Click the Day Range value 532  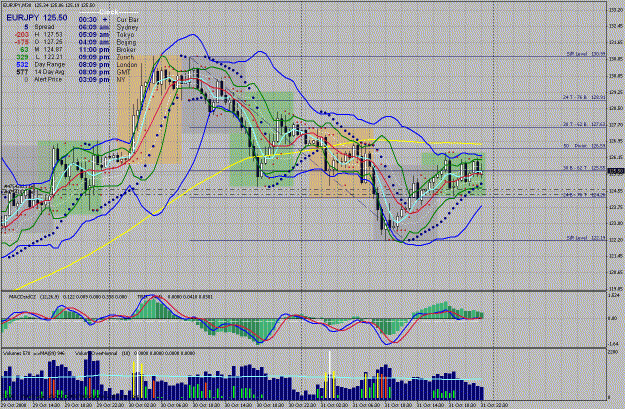click(22, 65)
